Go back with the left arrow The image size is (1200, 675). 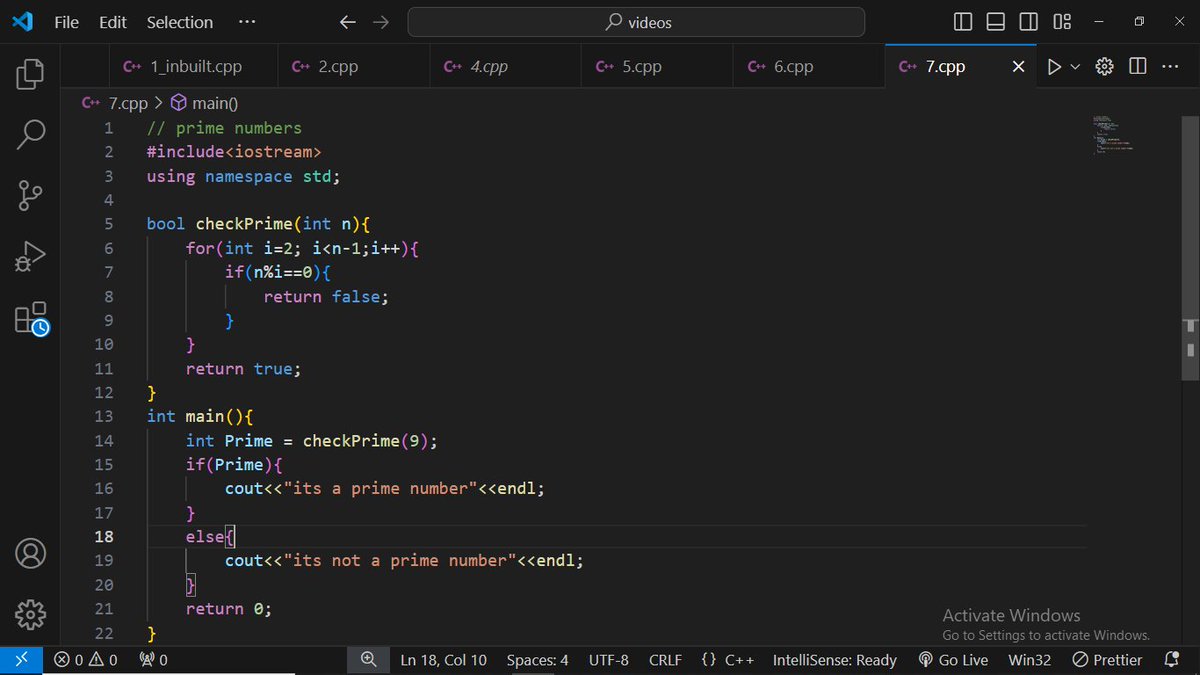pyautogui.click(x=347, y=22)
